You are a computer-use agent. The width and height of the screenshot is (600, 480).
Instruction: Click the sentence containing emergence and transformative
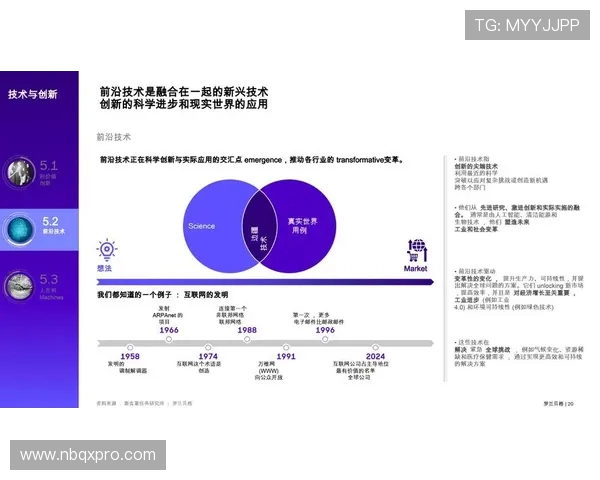pyautogui.click(x=251, y=160)
